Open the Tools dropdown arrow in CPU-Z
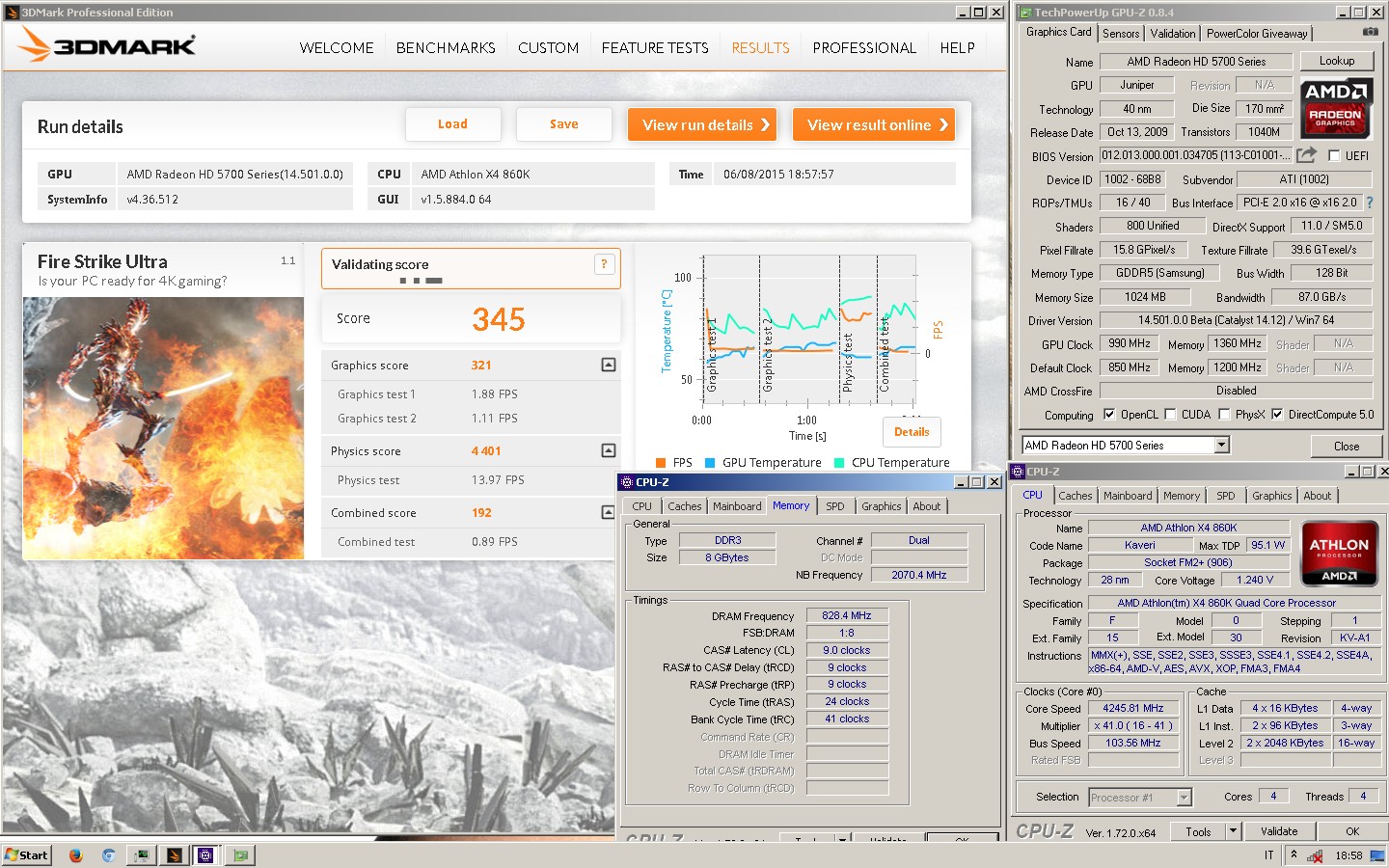 [1232, 830]
